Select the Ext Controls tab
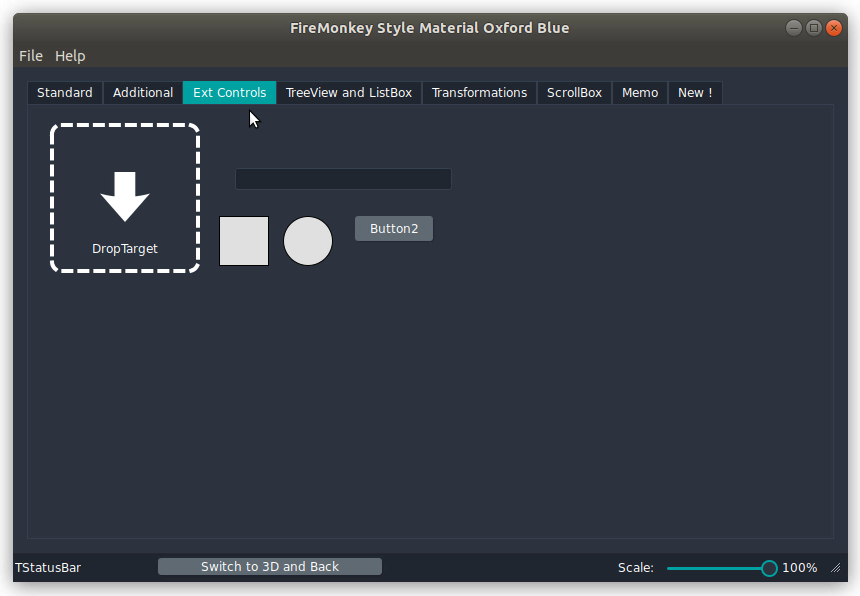 point(230,93)
